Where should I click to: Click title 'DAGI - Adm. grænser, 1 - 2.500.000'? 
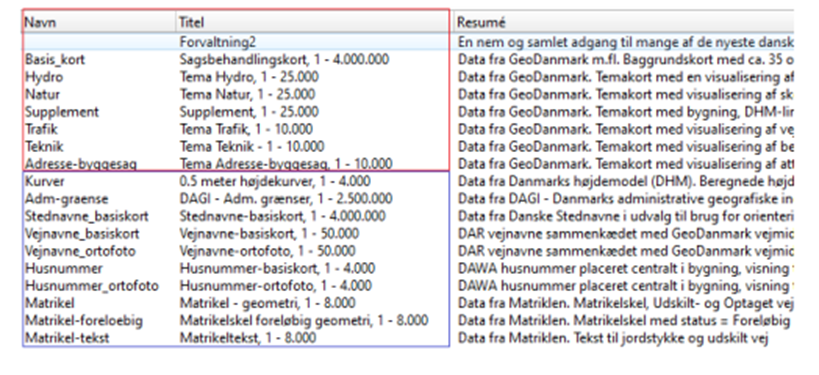[x=286, y=199]
